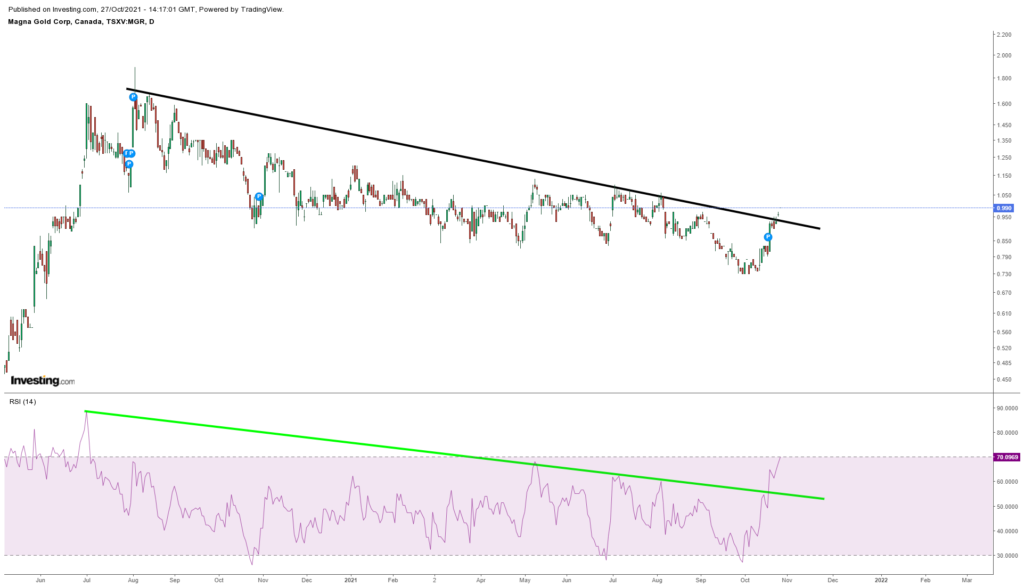Click the Published on Investing.com header line
Image resolution: width=1024 pixels, height=587 pixels.
coord(146,9)
